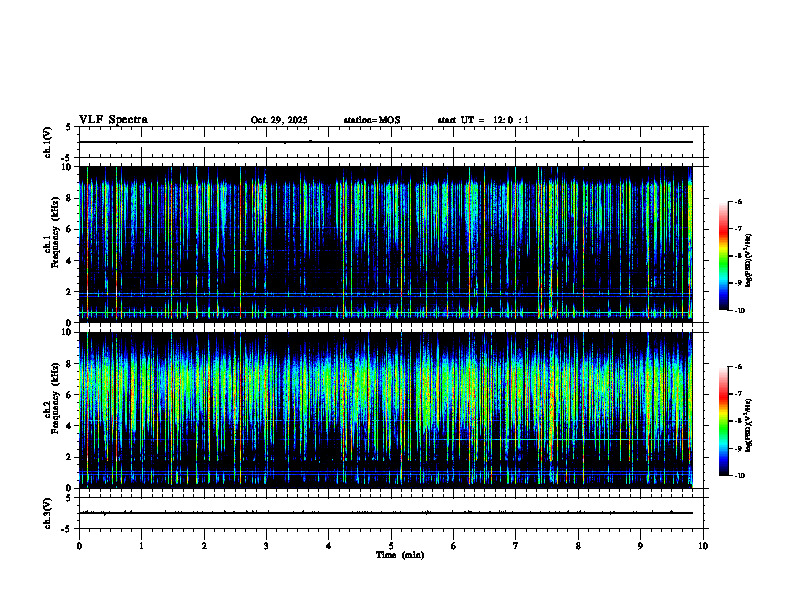792x612 pixels.
Task: Click the "6" tick on time axis
Action: 454,546
